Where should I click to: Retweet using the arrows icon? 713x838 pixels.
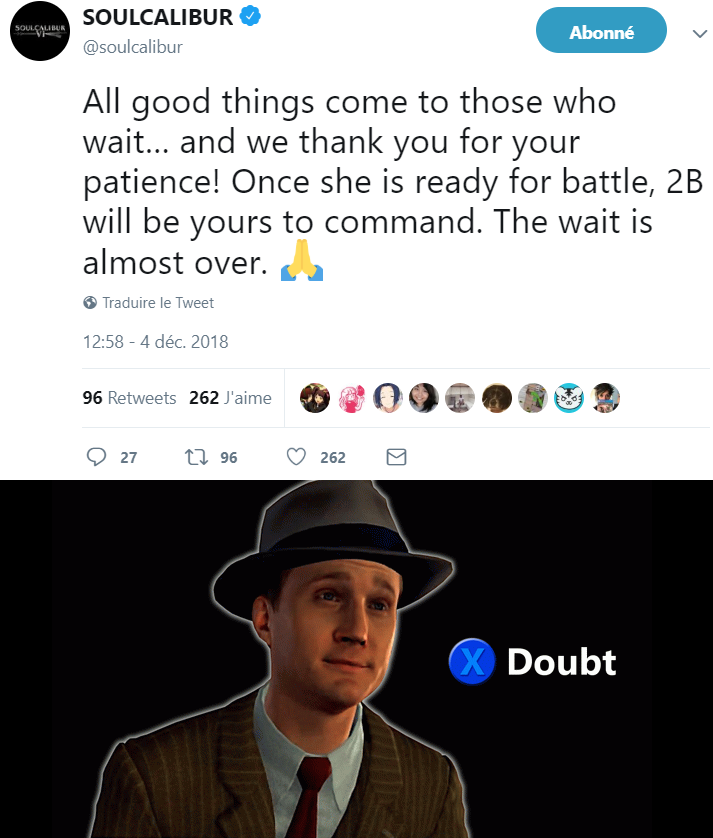coord(196,457)
